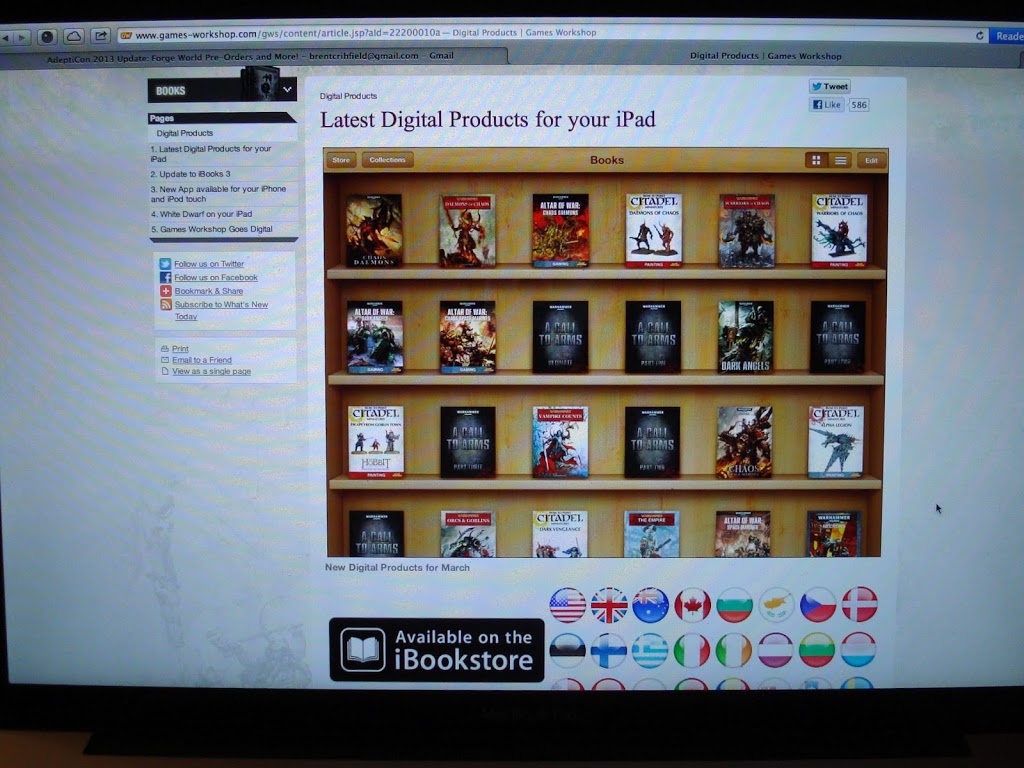Open the Citadel Alpha Legion book cover

pos(836,441)
